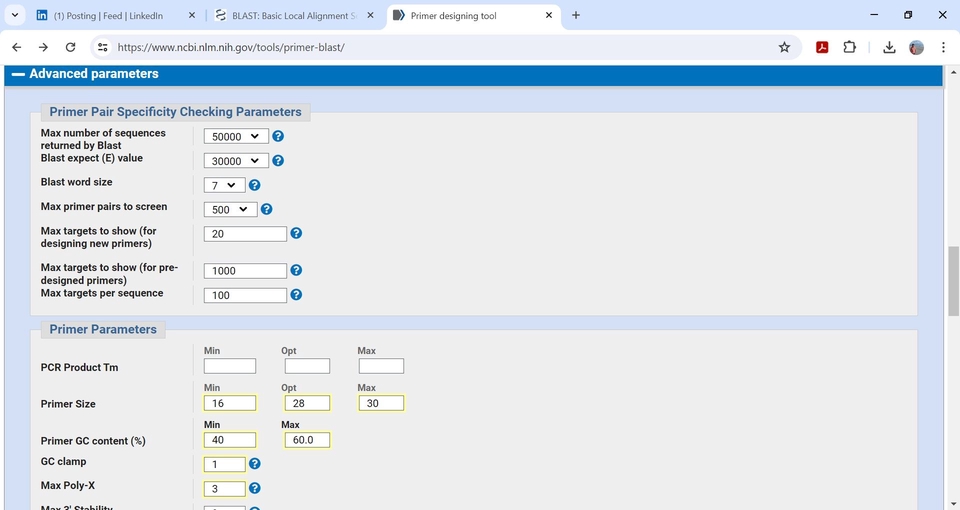Click help icon beside Max Poly-X field

pos(255,488)
